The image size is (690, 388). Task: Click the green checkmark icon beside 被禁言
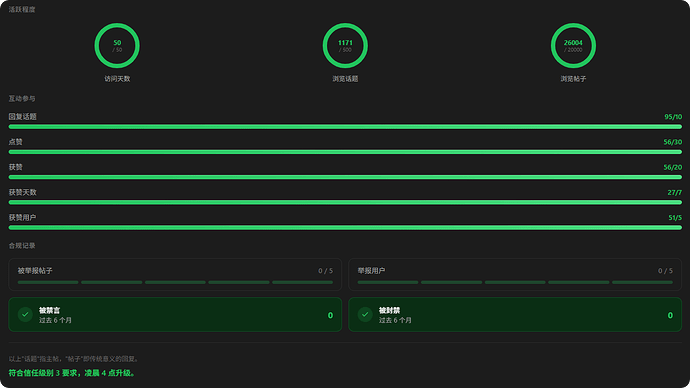point(25,315)
